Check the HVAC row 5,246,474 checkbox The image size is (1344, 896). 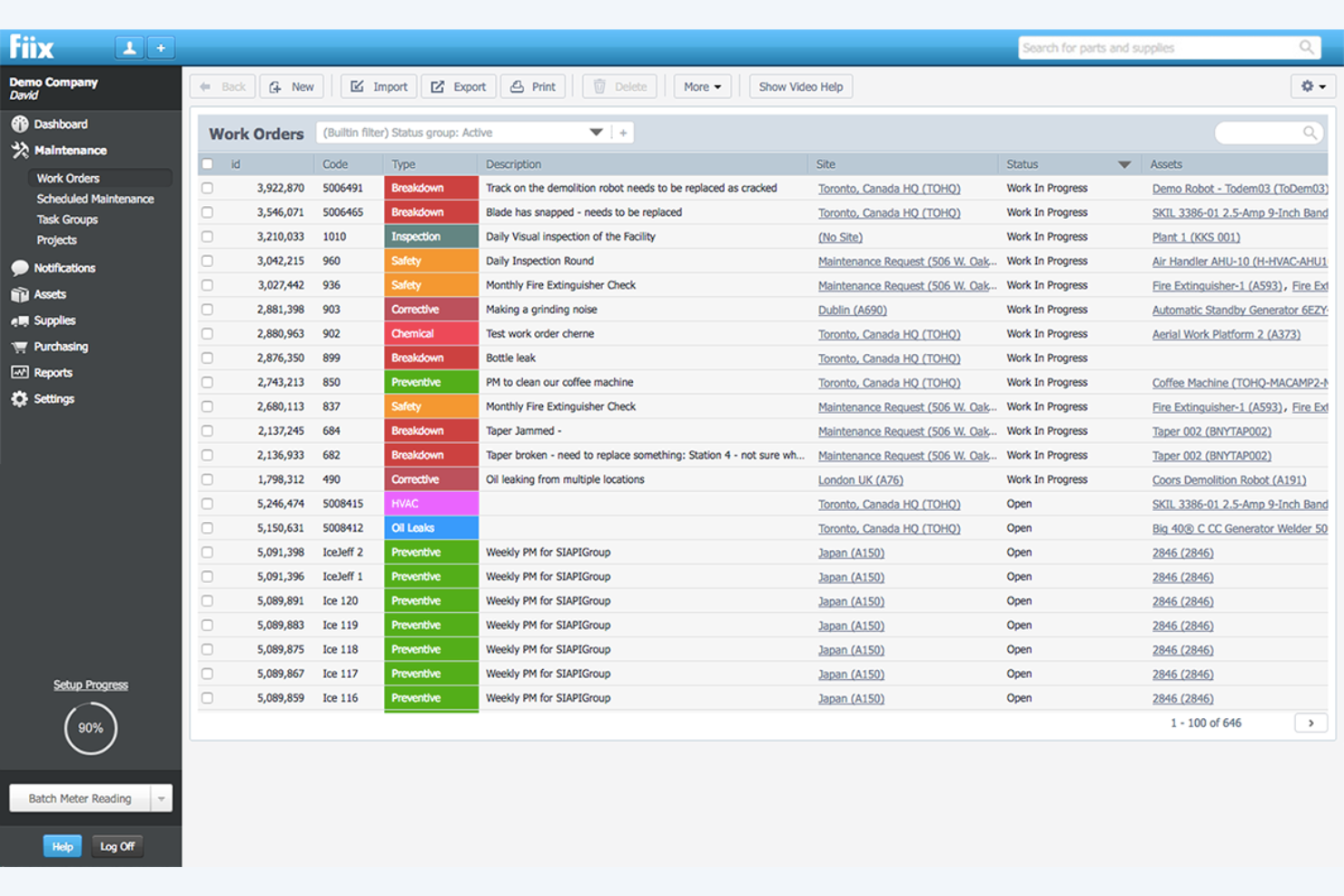pos(207,504)
